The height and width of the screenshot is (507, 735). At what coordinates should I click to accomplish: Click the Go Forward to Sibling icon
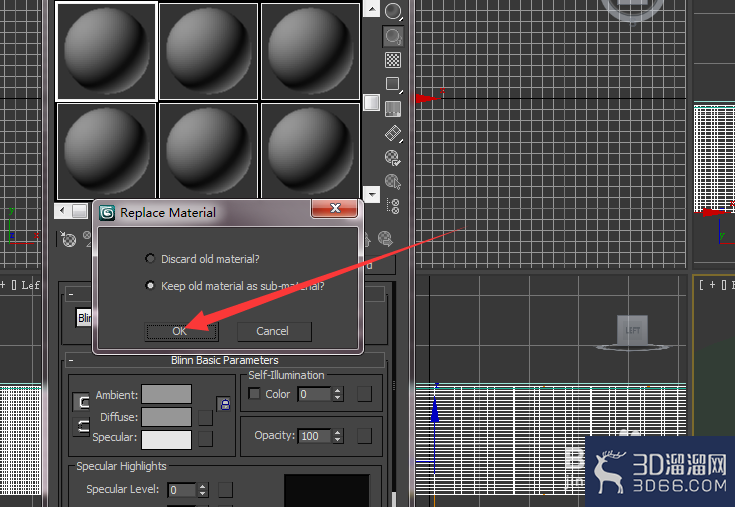(x=385, y=239)
